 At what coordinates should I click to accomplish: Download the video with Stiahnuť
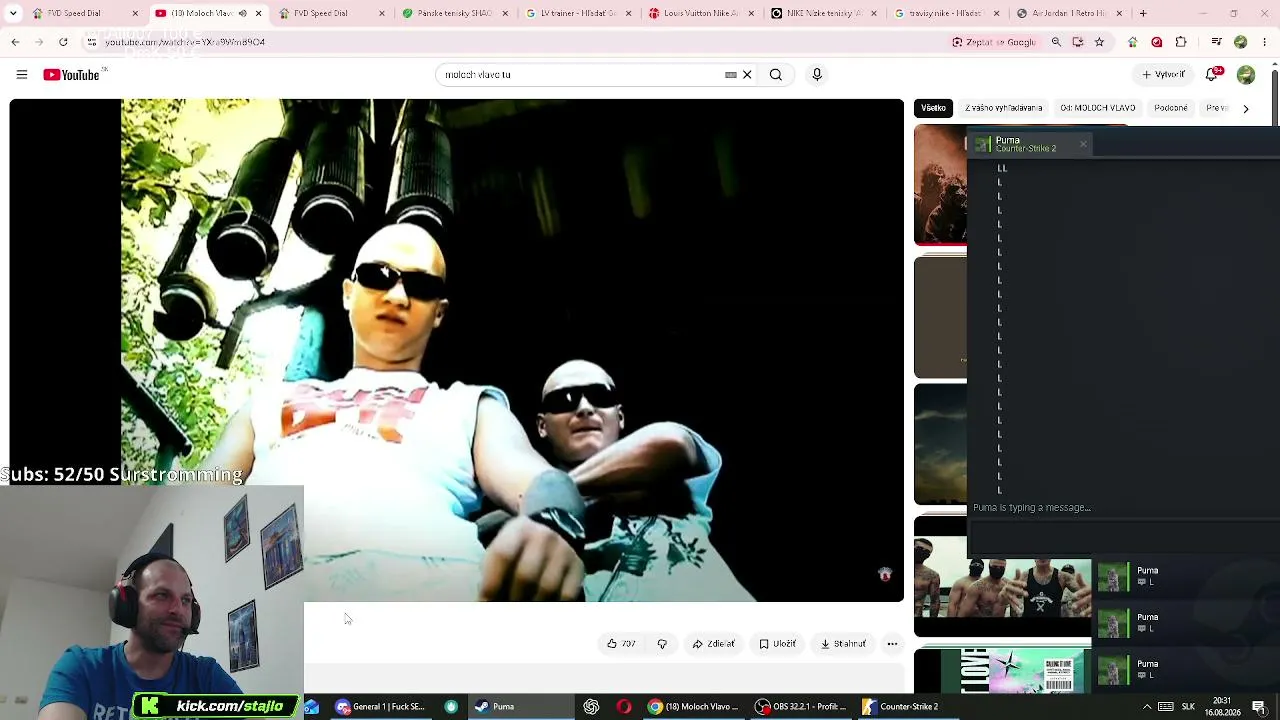843,644
